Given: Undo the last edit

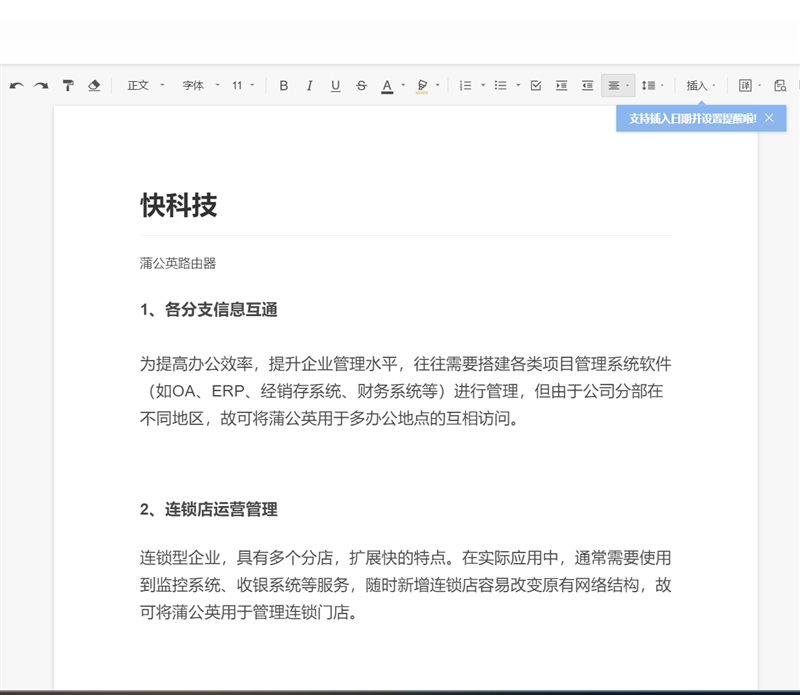Looking at the screenshot, I should (x=16, y=86).
